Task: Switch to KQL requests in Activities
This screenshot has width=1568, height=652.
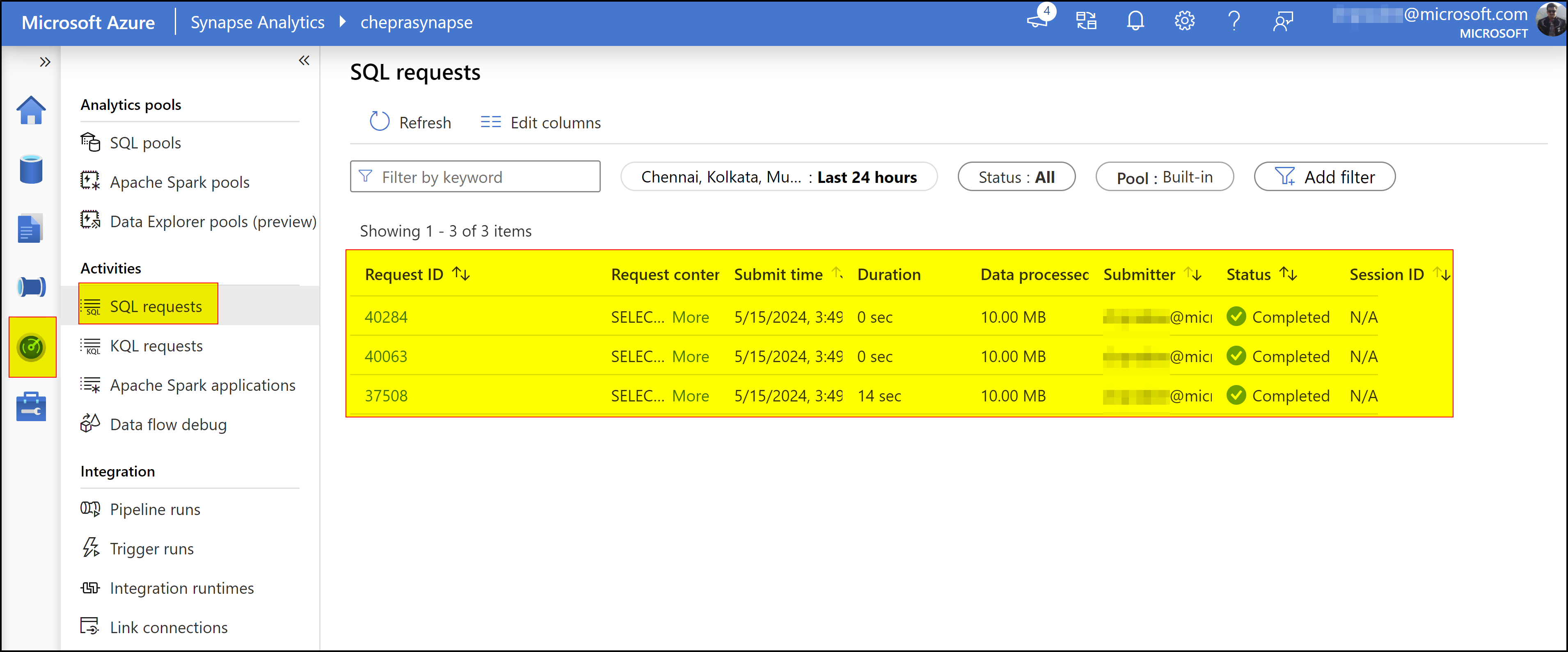Action: 156,345
